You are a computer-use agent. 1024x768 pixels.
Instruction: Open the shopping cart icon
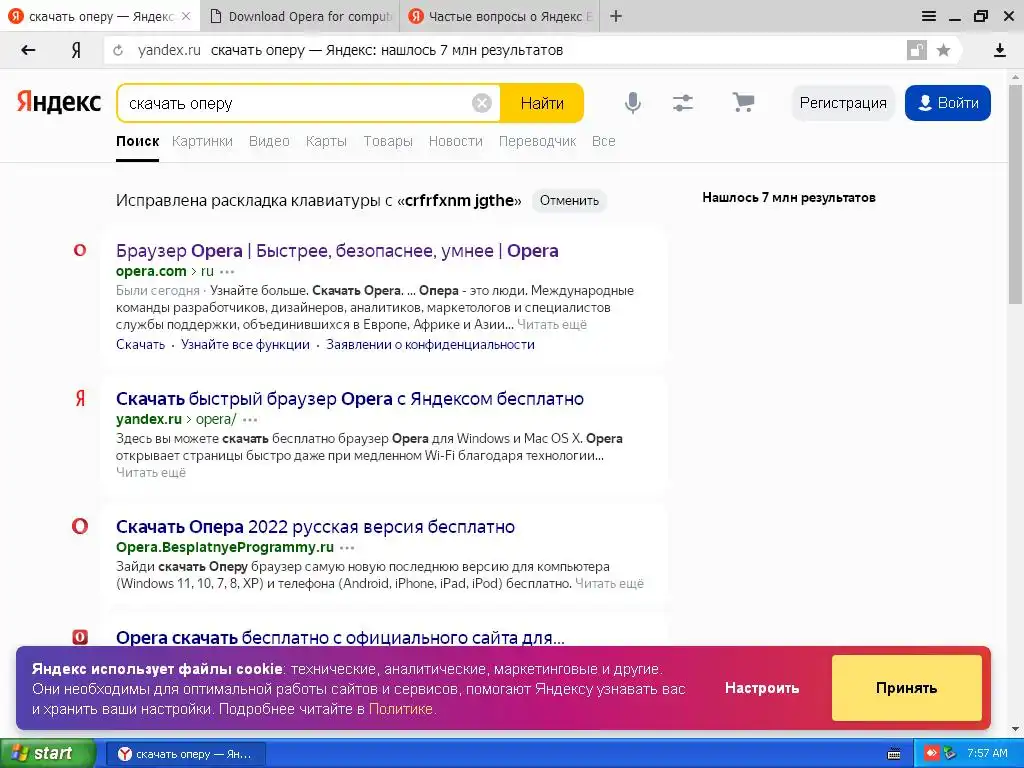point(743,103)
